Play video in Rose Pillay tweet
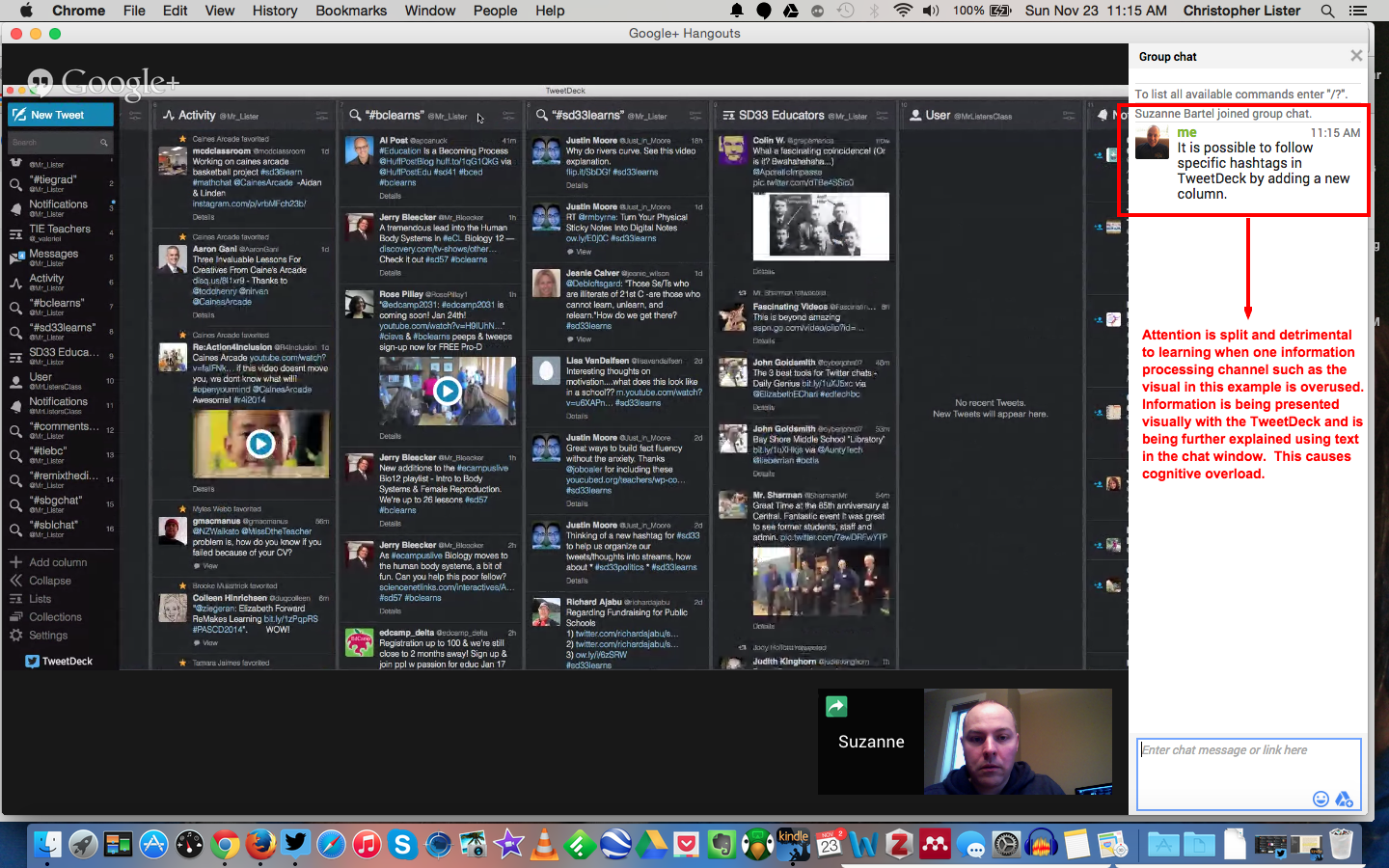 (x=447, y=391)
